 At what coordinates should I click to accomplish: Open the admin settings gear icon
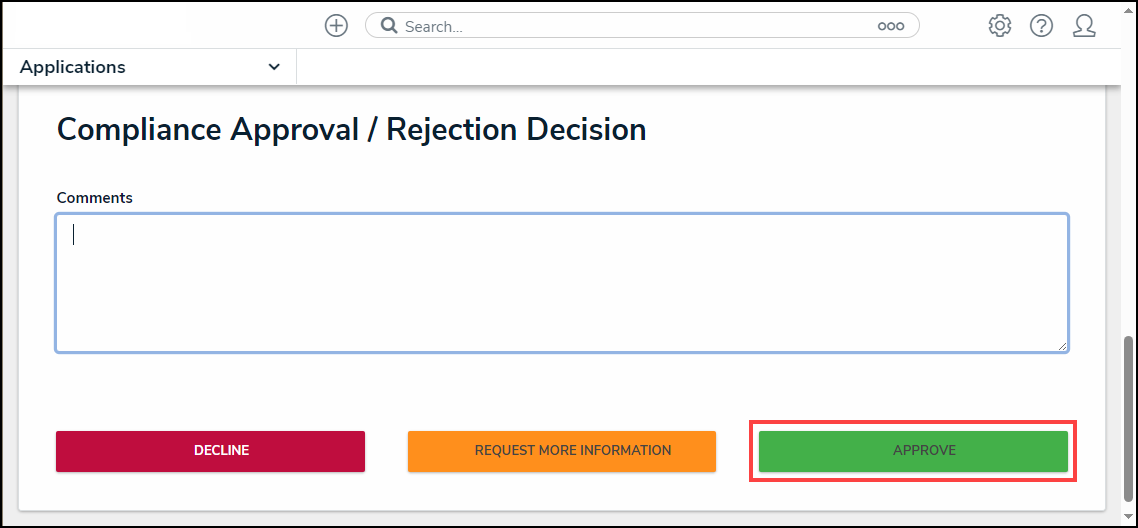pyautogui.click(x=999, y=26)
